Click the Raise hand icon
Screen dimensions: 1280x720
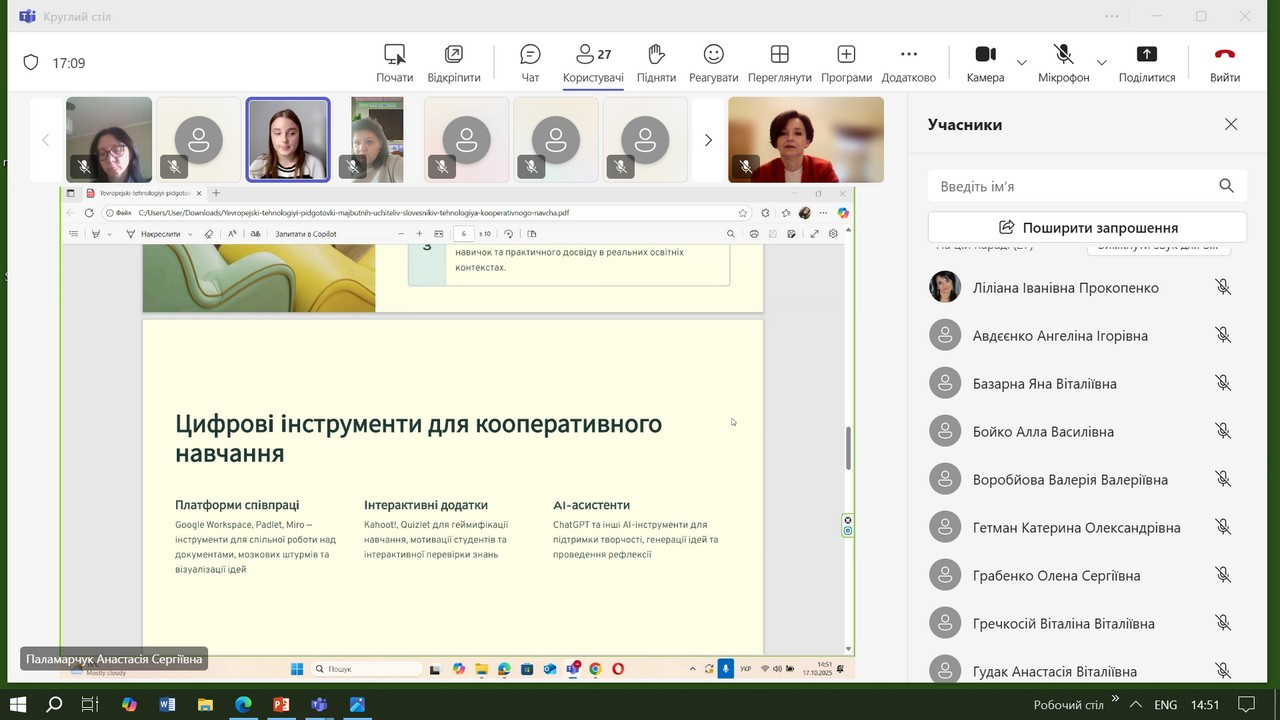point(656,62)
